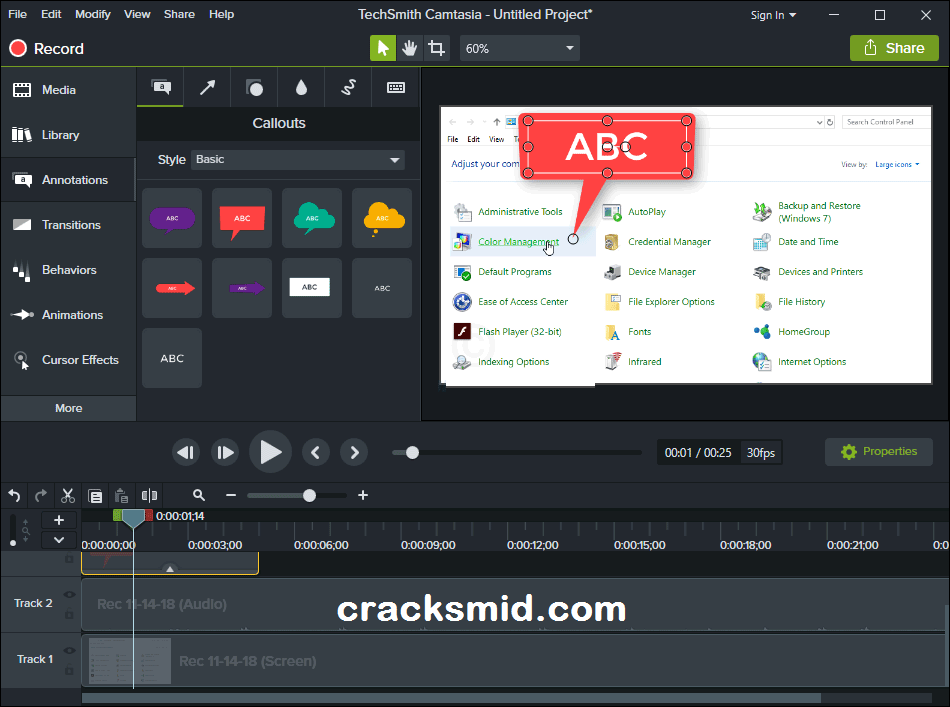Choose the Crop tool

click(x=436, y=48)
